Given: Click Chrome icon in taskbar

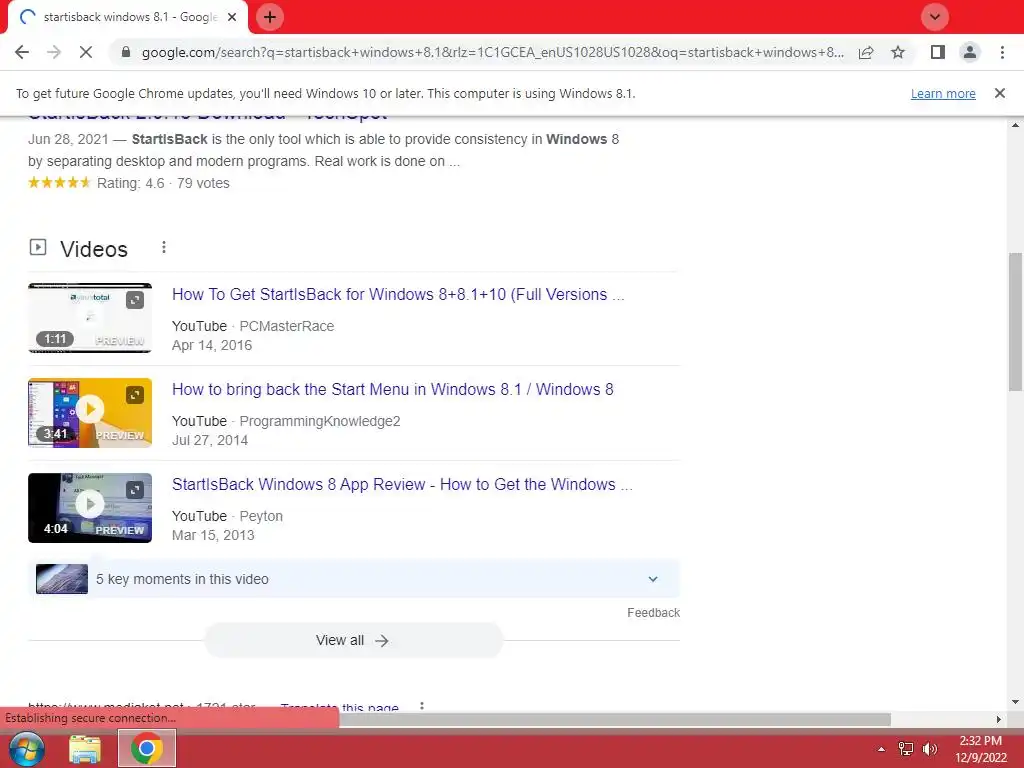Looking at the screenshot, I should pos(147,748).
